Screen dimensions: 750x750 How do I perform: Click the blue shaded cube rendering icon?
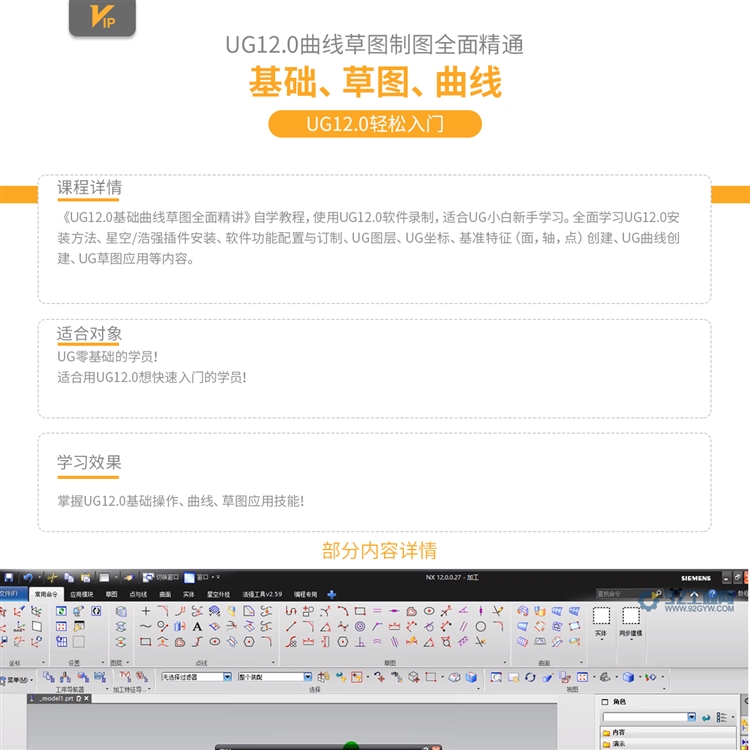point(629,677)
